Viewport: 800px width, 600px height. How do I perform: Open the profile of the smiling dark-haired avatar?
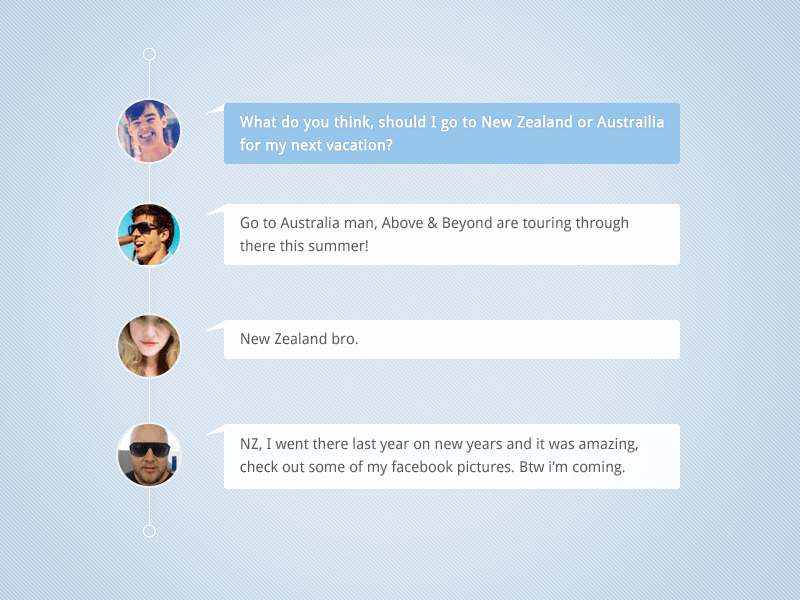click(149, 131)
